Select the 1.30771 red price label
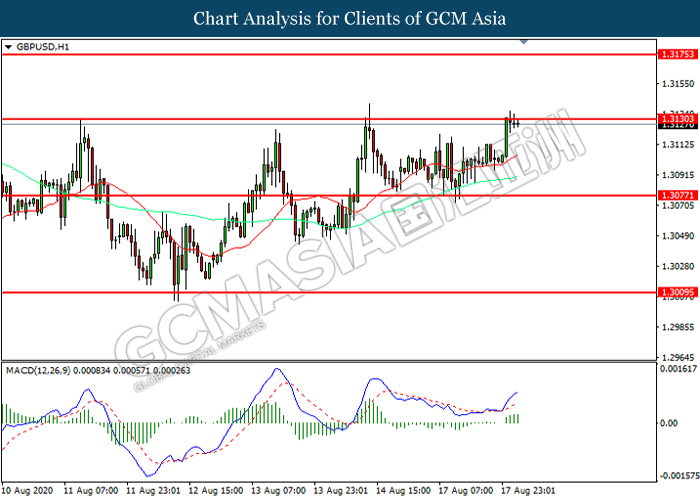 pyautogui.click(x=677, y=196)
